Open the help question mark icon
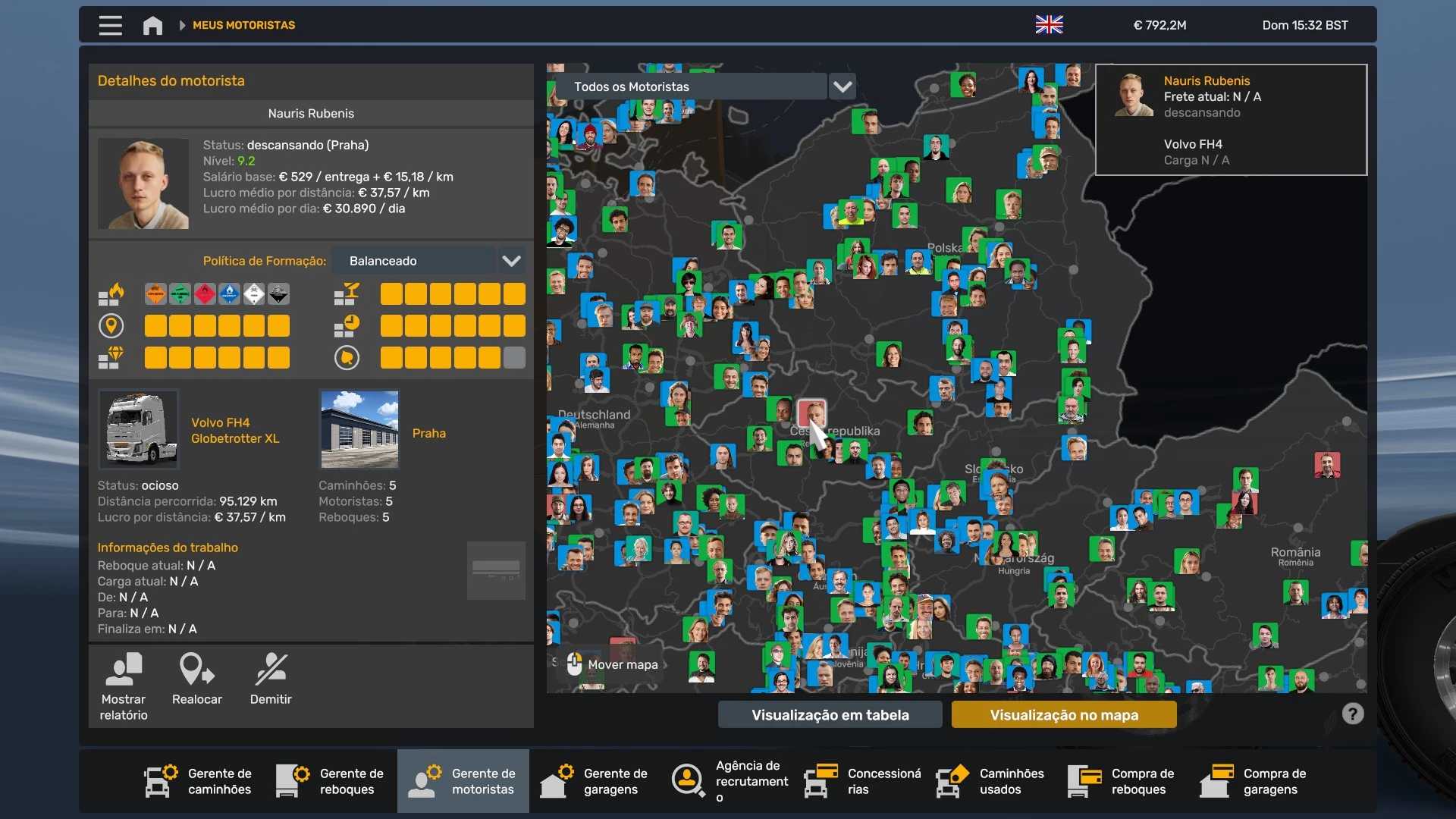Viewport: 1456px width, 819px height. (1352, 714)
